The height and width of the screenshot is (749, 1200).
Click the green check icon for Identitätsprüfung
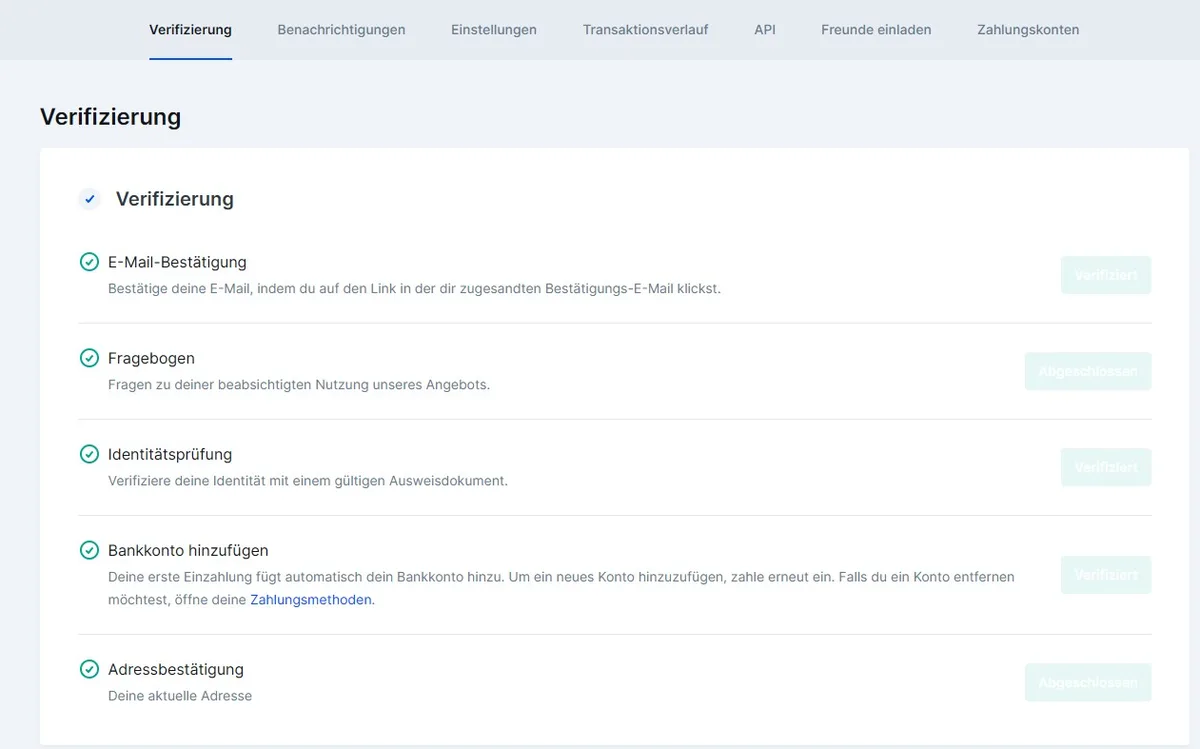click(90, 454)
